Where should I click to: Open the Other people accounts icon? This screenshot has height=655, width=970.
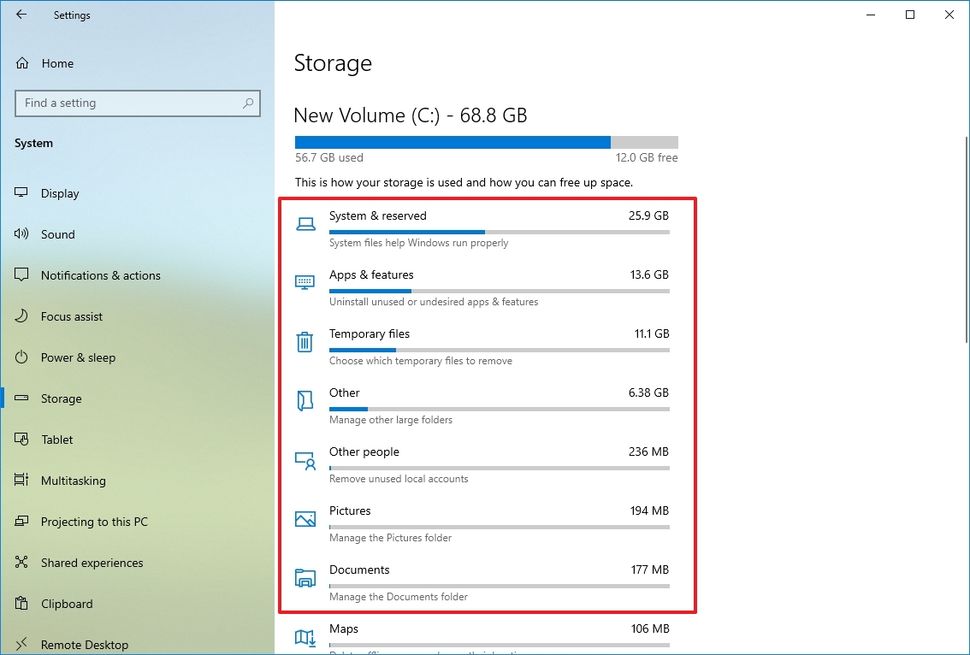(x=305, y=459)
